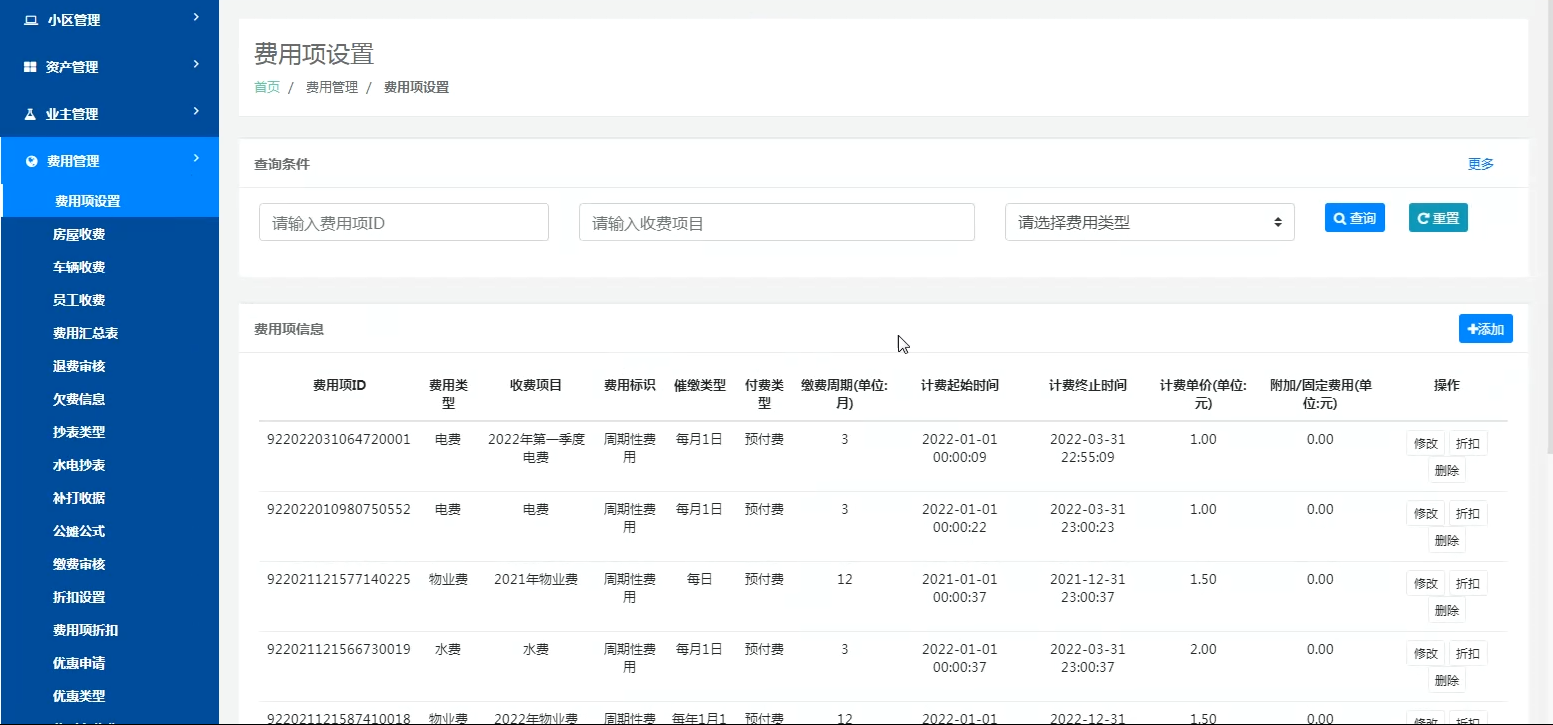Click 修改 for 2022年第一季度电费 row

(x=1425, y=443)
